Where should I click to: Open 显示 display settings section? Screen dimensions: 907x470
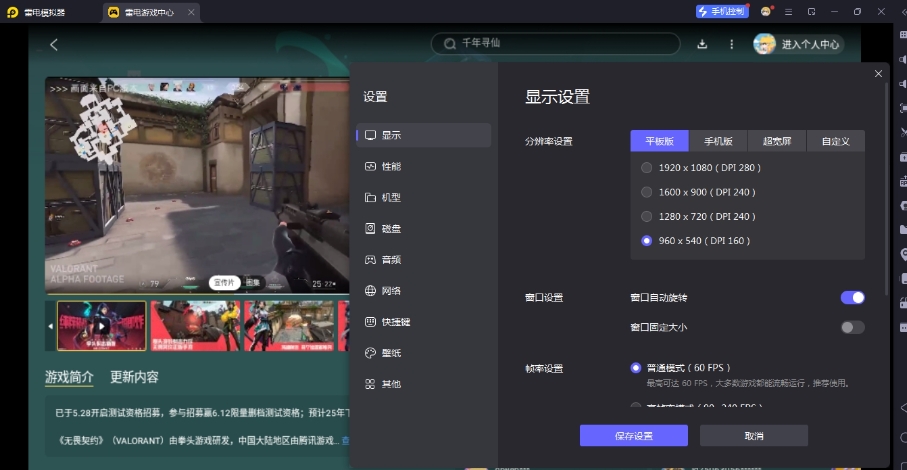(424, 135)
